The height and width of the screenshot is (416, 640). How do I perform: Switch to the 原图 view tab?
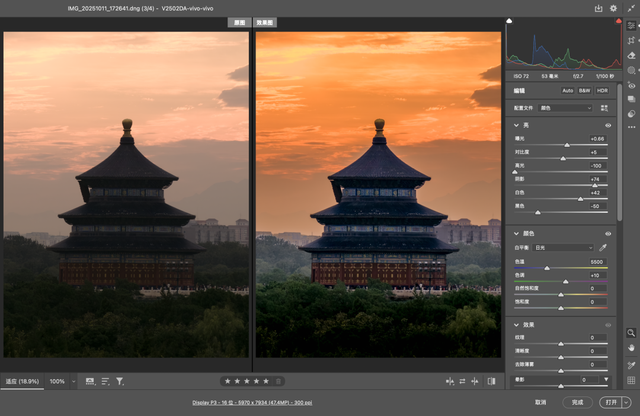pyautogui.click(x=238, y=21)
